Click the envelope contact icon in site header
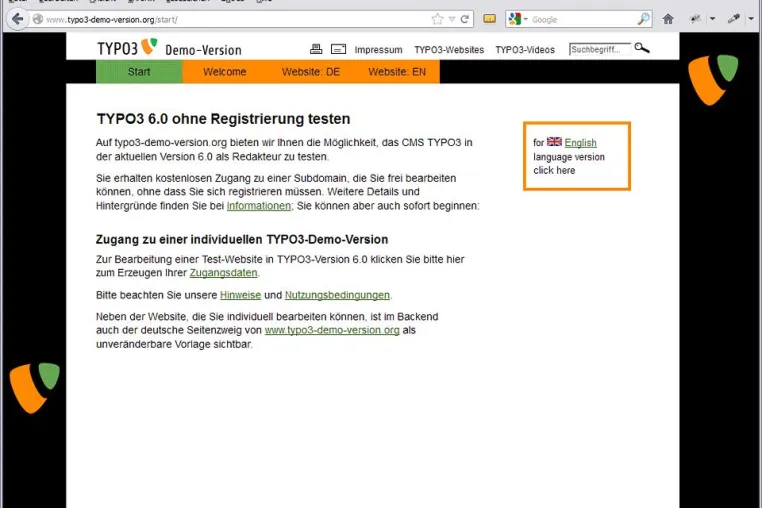The width and height of the screenshot is (762, 508). pos(338,49)
